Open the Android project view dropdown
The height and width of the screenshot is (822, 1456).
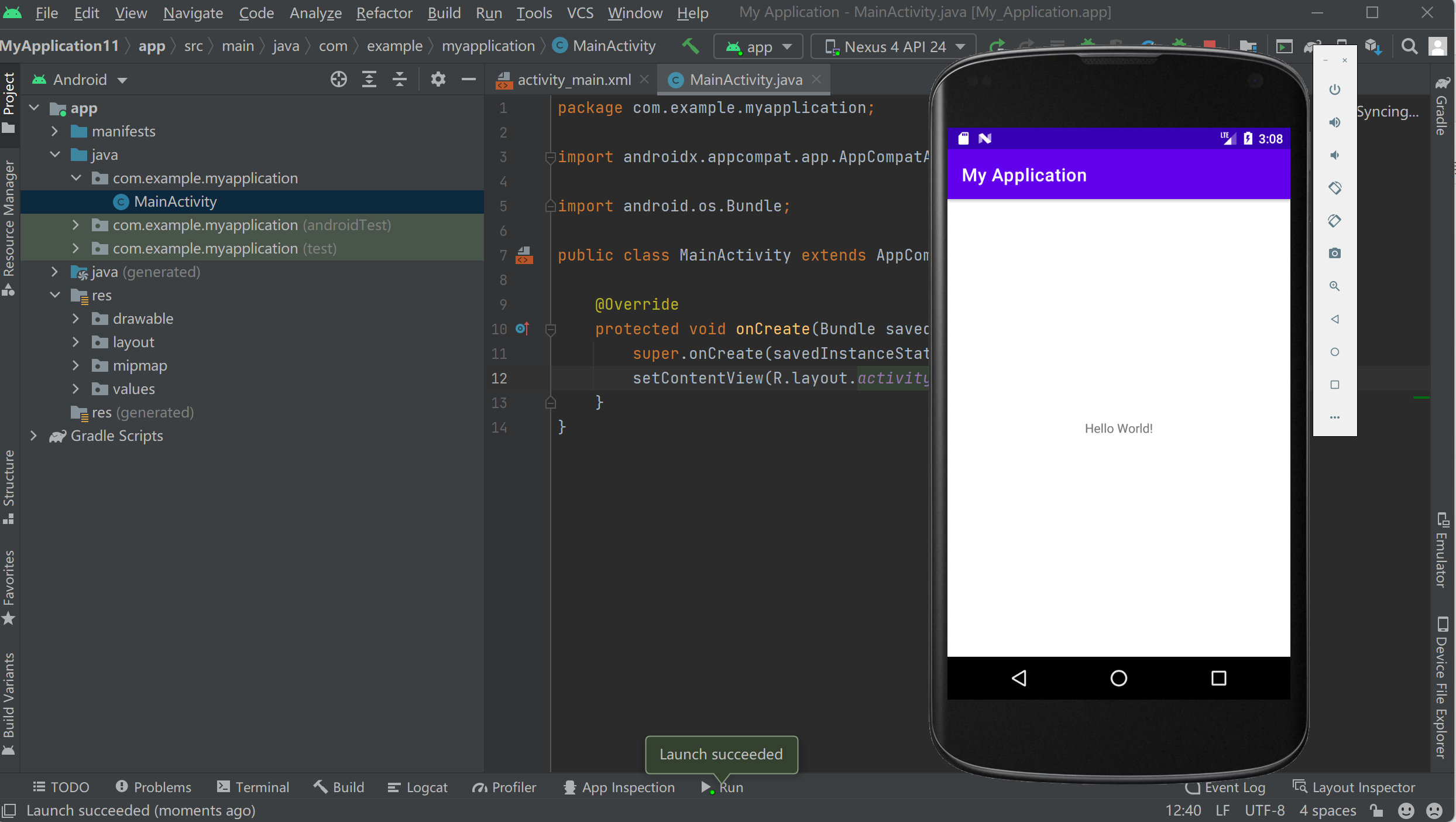80,79
